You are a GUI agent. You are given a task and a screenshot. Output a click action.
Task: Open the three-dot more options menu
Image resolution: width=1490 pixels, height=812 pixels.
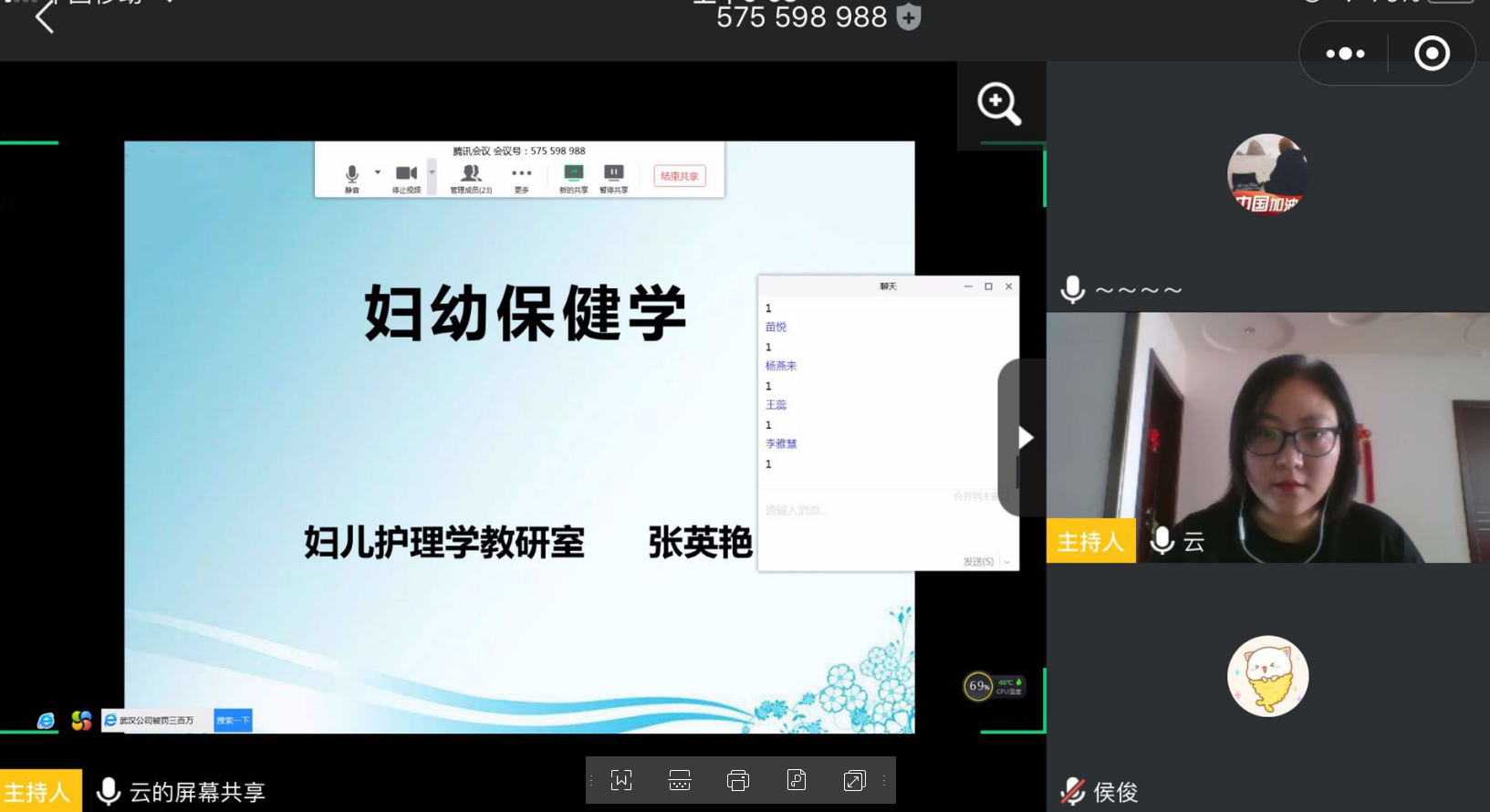[x=1345, y=54]
